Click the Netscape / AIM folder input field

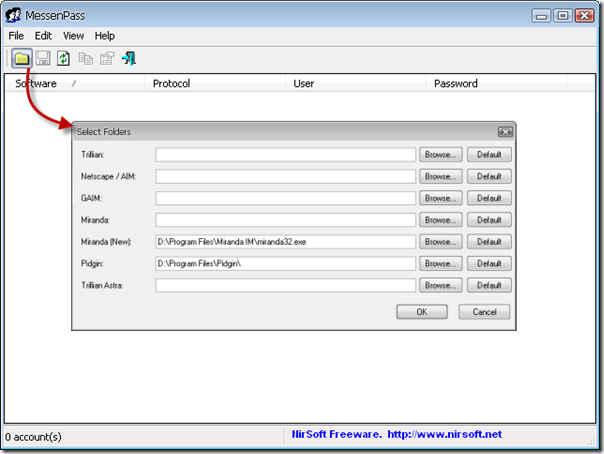[x=285, y=177]
